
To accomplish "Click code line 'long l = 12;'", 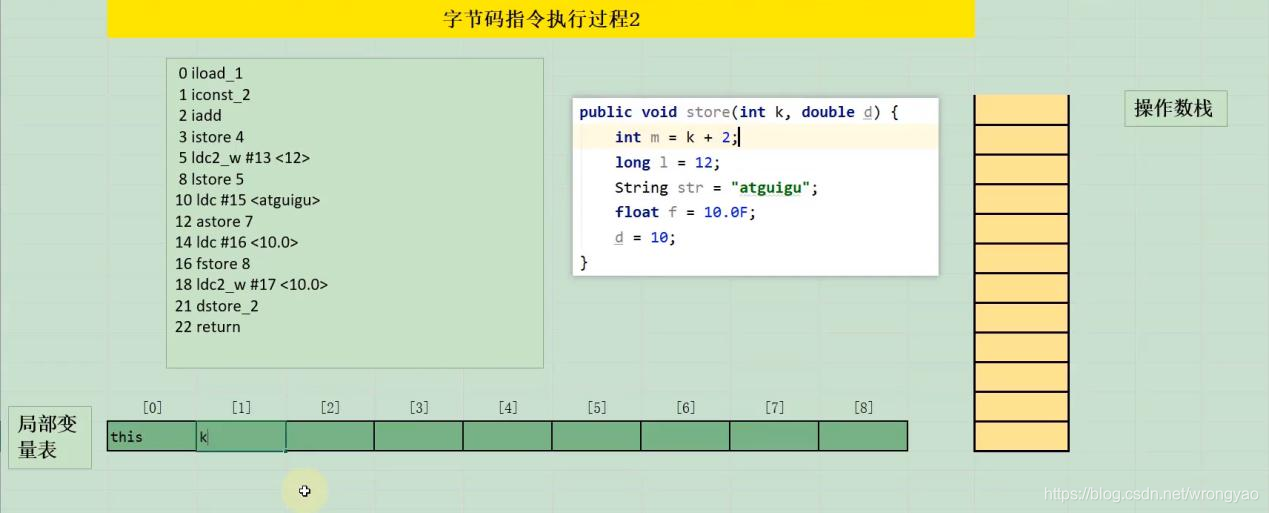I will tap(667, 162).
